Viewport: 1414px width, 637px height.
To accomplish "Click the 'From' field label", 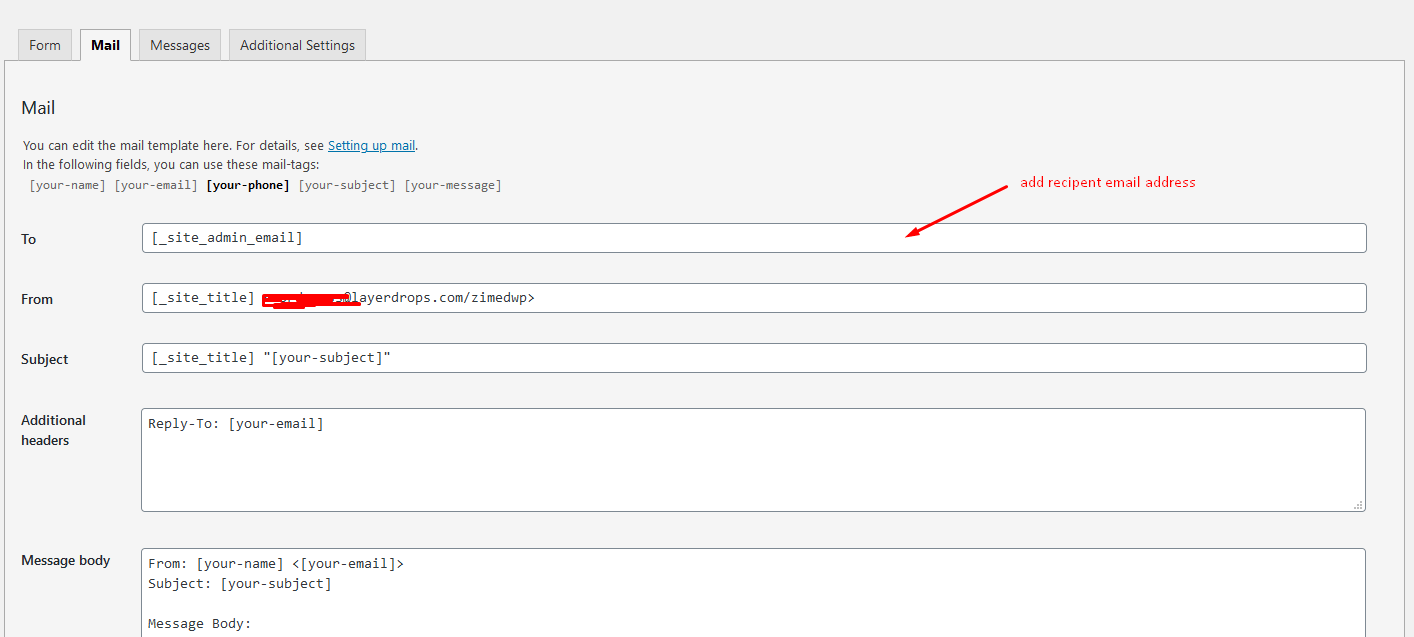I will point(37,299).
